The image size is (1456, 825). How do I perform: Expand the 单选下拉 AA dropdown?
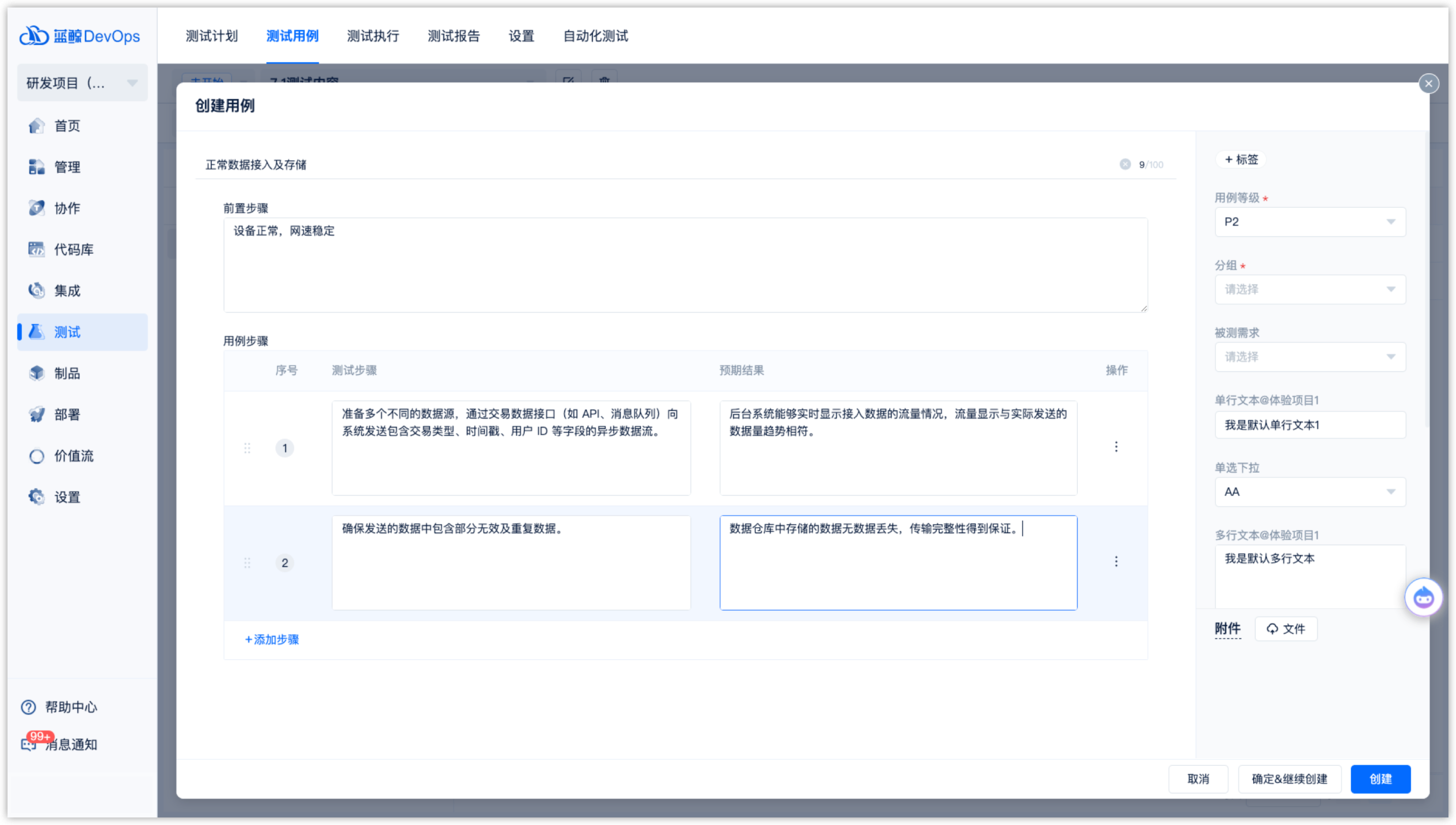(x=1309, y=492)
